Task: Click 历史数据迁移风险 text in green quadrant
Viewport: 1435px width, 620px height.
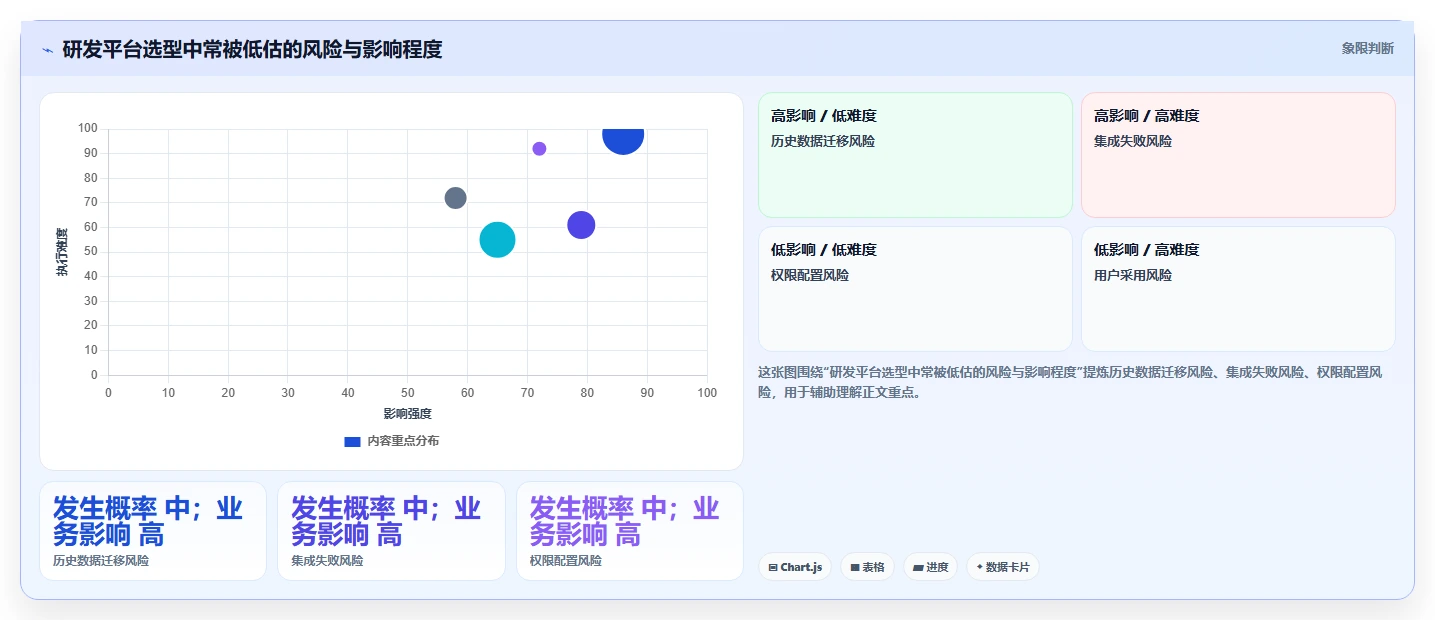Action: click(823, 141)
